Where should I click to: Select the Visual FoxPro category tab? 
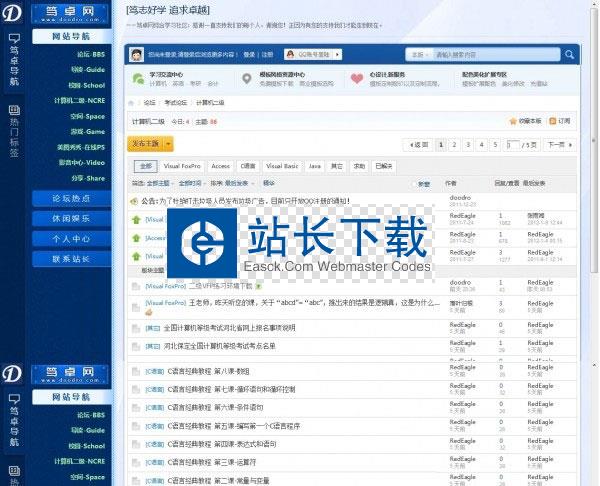click(184, 166)
